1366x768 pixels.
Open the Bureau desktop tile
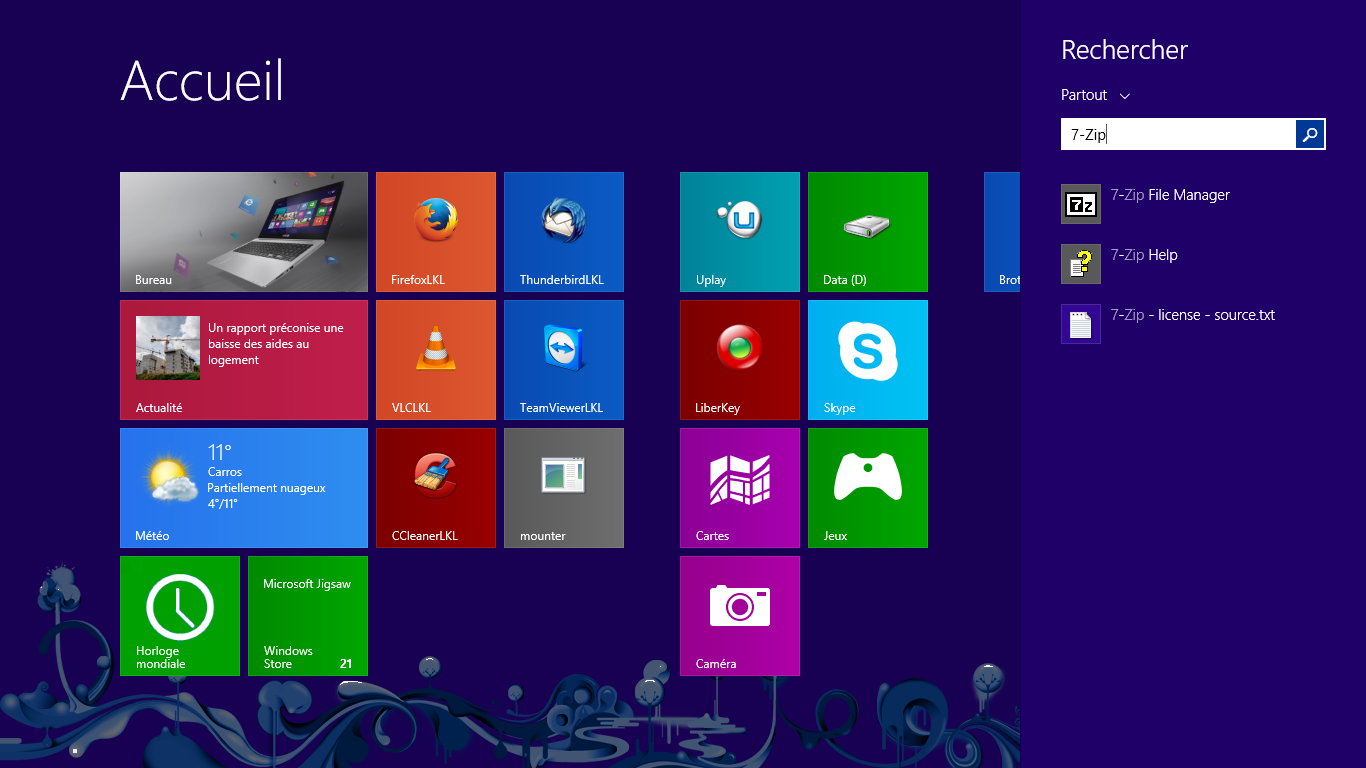point(244,232)
